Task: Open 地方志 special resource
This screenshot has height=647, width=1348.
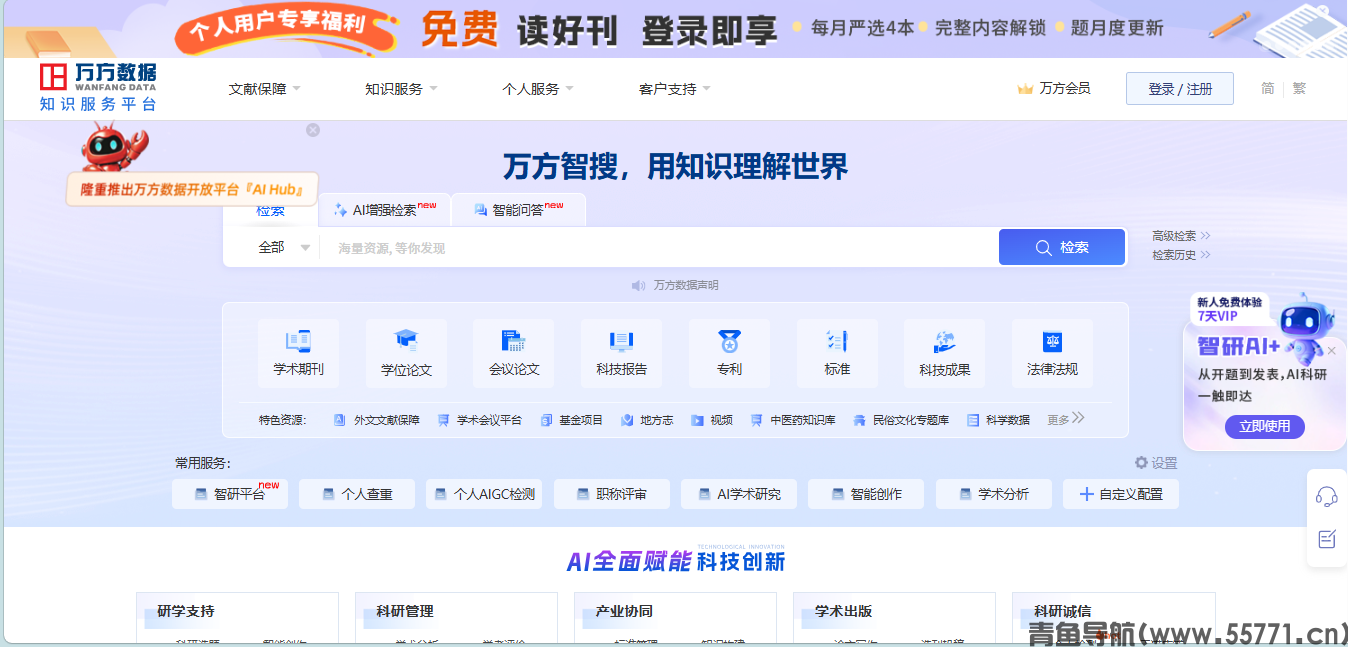Action: 647,420
